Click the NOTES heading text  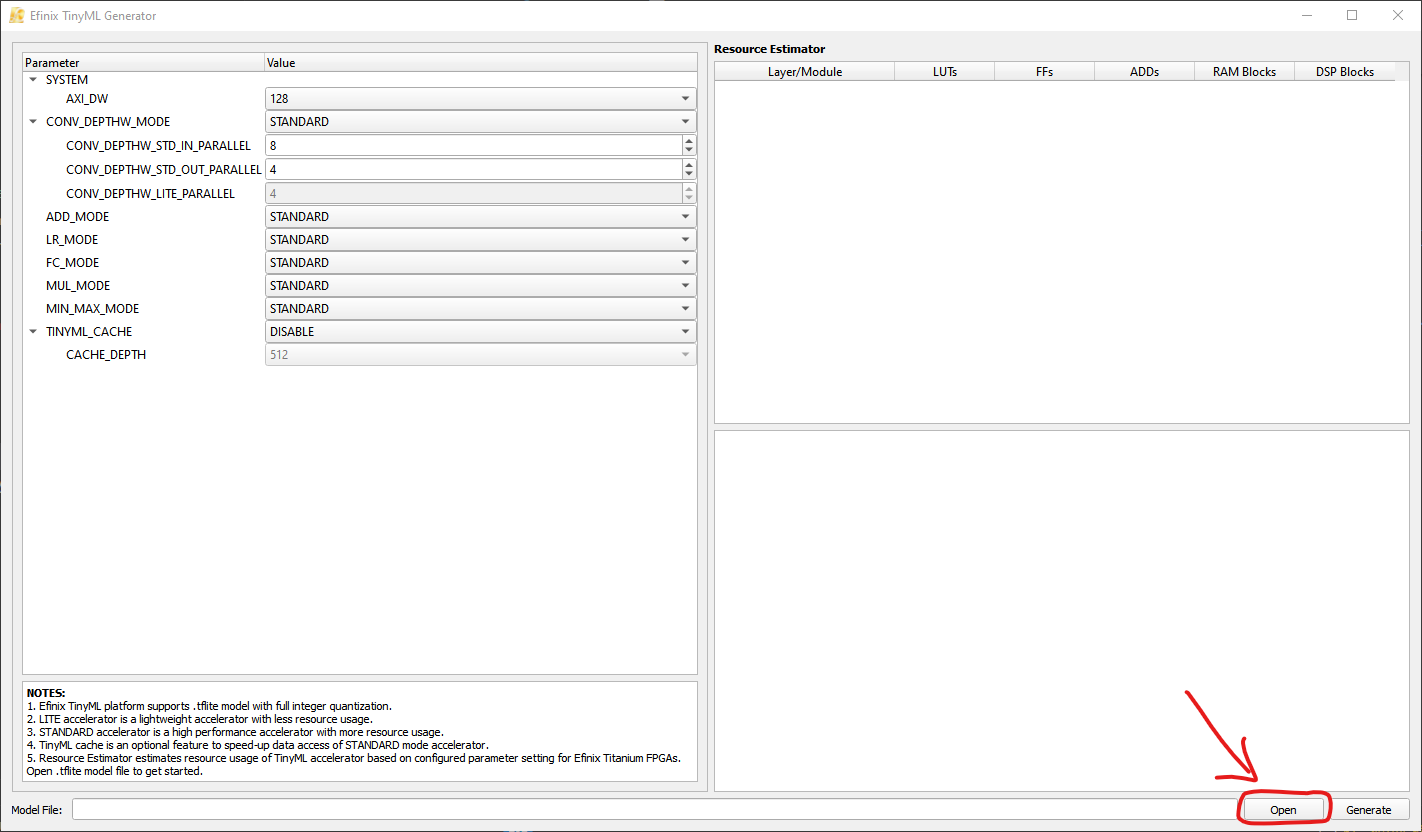(x=46, y=693)
